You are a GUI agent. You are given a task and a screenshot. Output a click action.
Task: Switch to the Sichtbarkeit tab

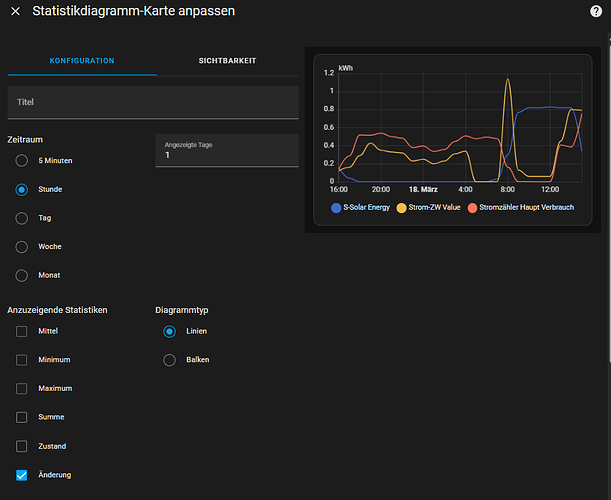(228, 61)
